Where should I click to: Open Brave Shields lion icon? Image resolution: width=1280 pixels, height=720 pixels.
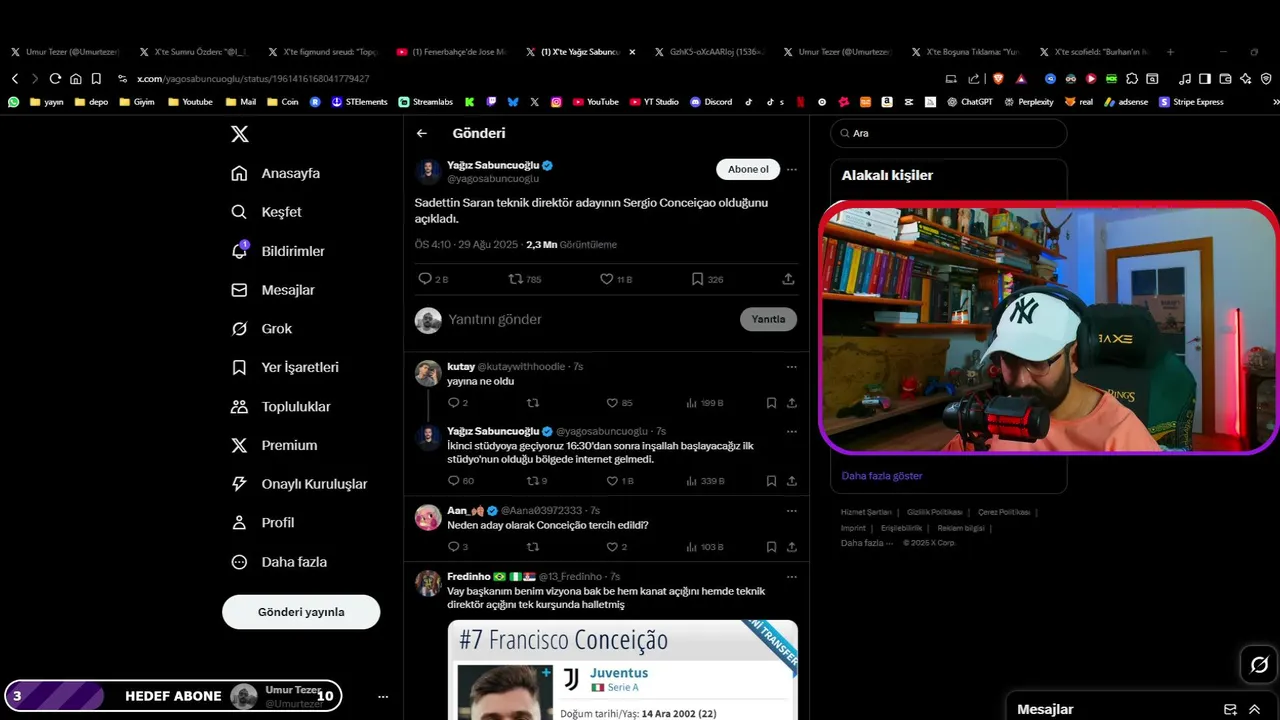pos(997,78)
